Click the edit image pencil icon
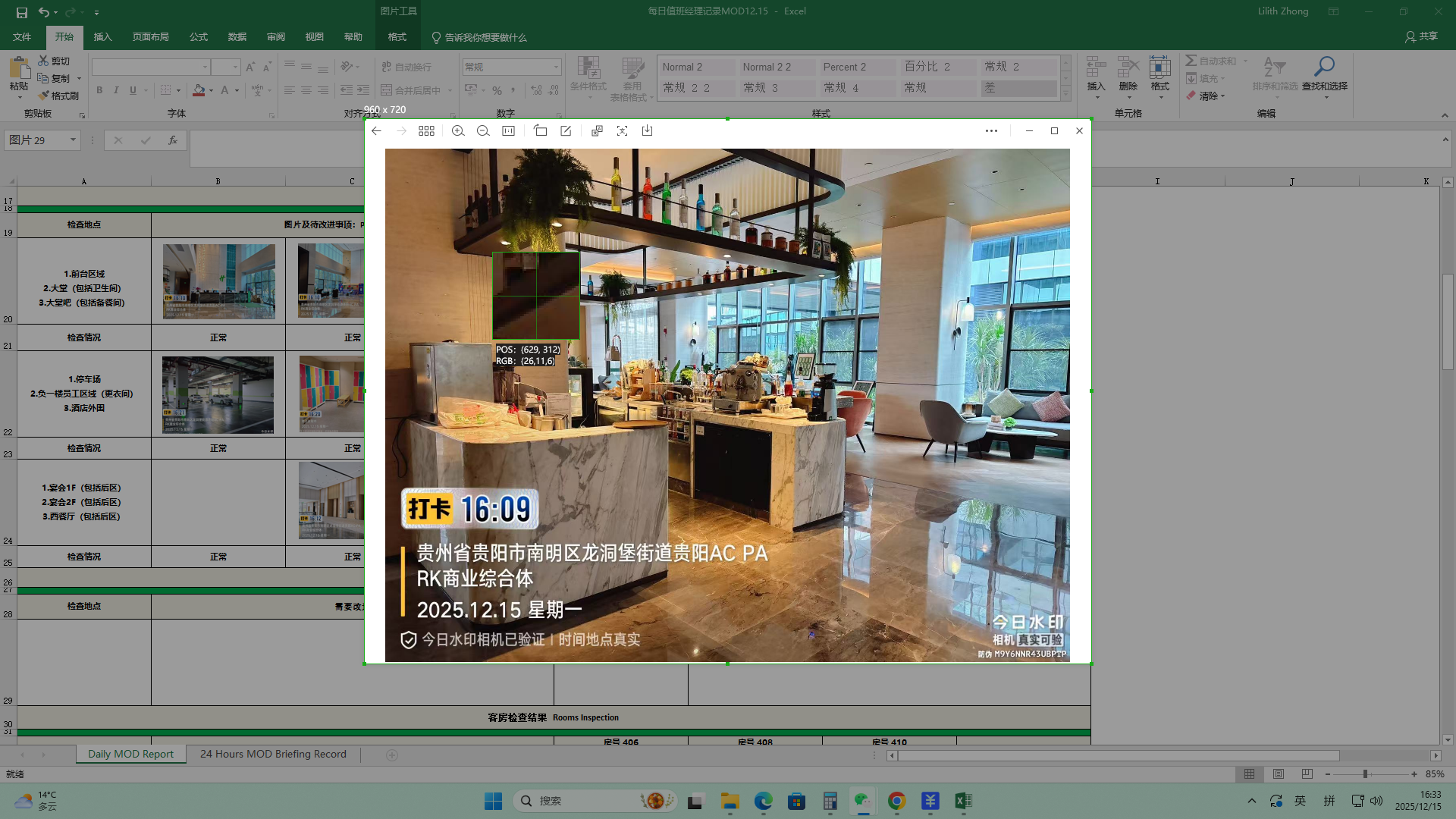 click(566, 131)
